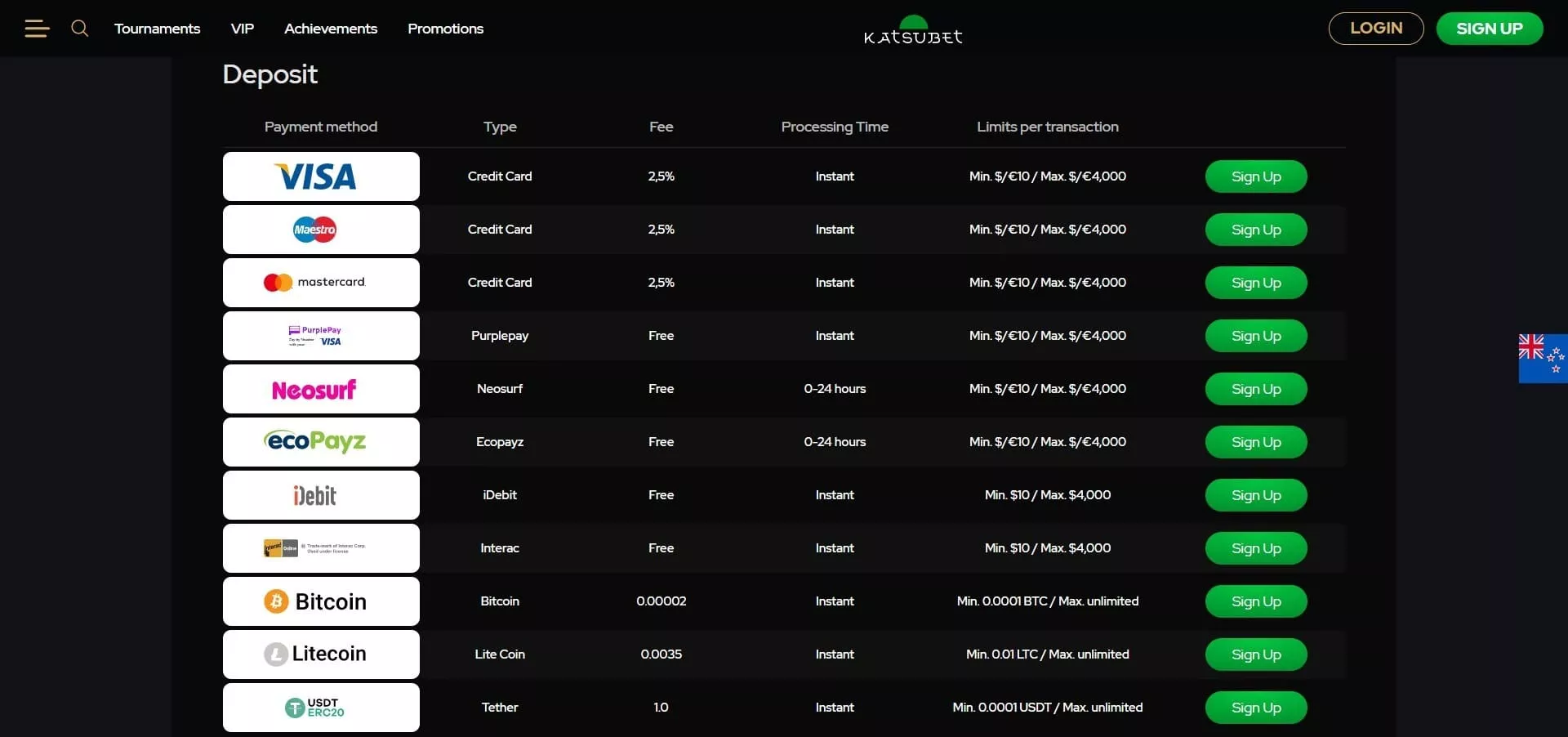Go to the VIP page

click(x=243, y=29)
